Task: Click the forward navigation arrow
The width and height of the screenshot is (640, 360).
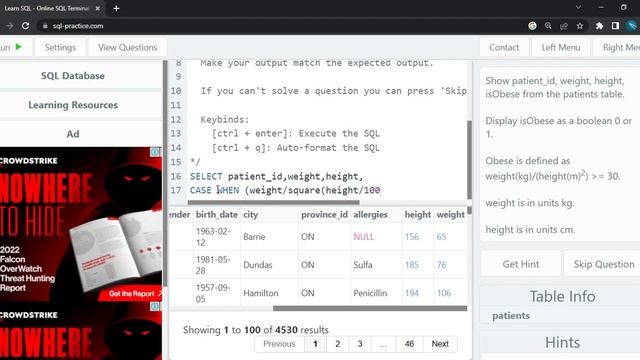Action: [x=9, y=26]
